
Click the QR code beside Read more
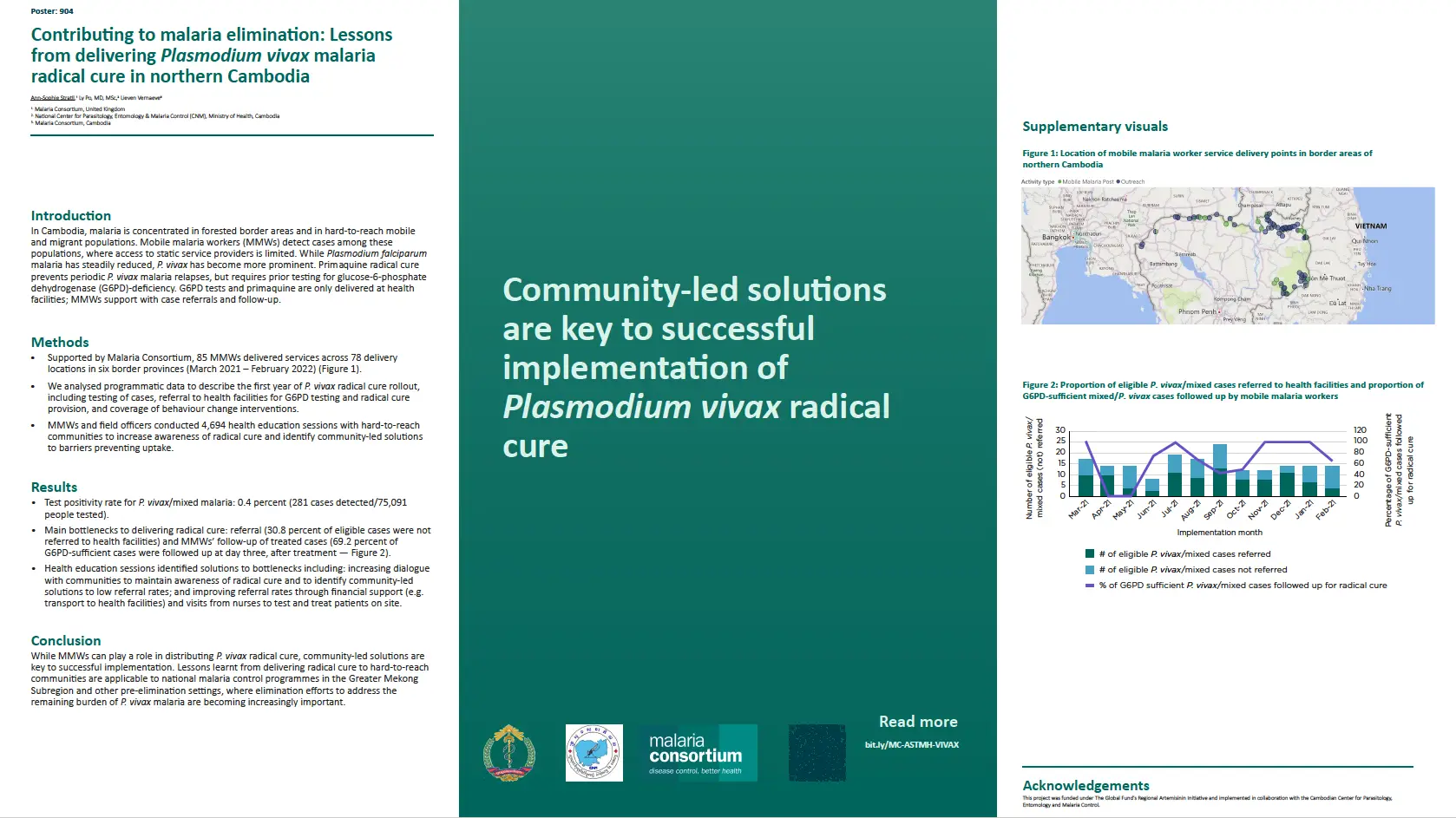coord(817,753)
